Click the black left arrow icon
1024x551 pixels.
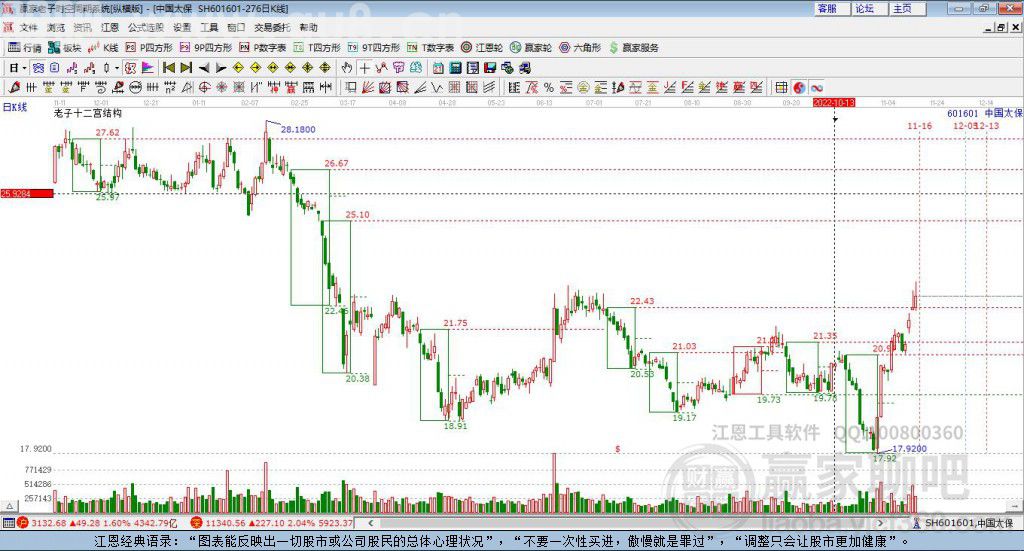click(204, 68)
